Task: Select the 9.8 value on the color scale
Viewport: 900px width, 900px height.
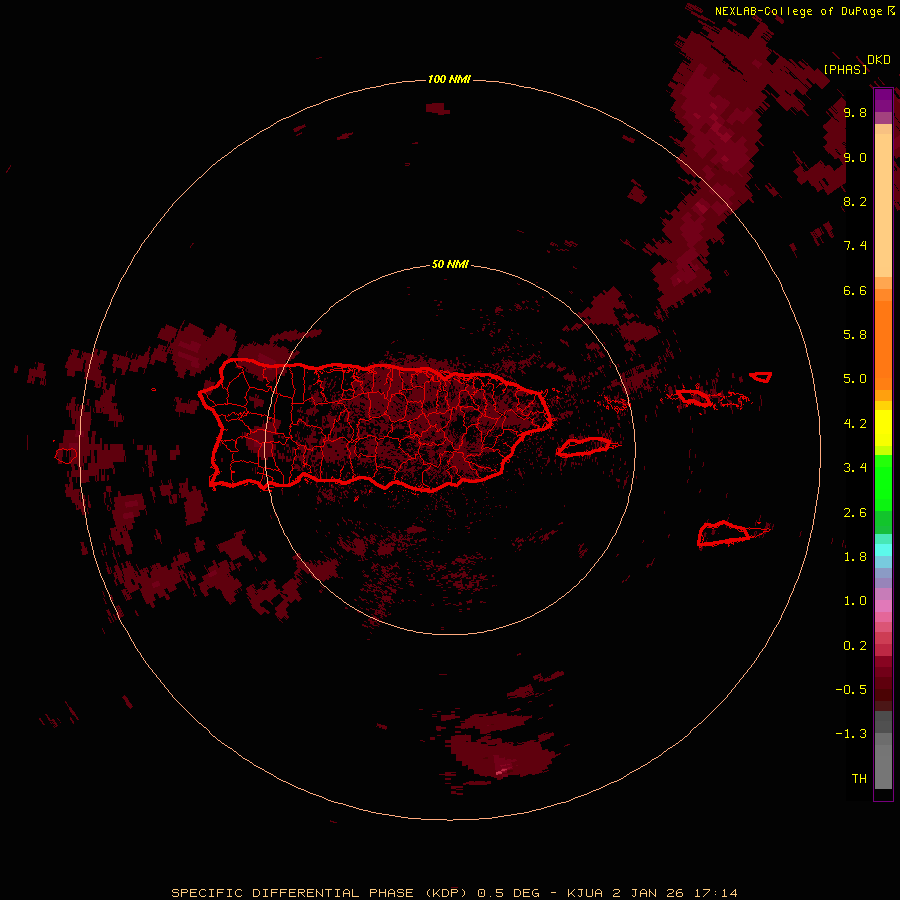Action: (855, 112)
